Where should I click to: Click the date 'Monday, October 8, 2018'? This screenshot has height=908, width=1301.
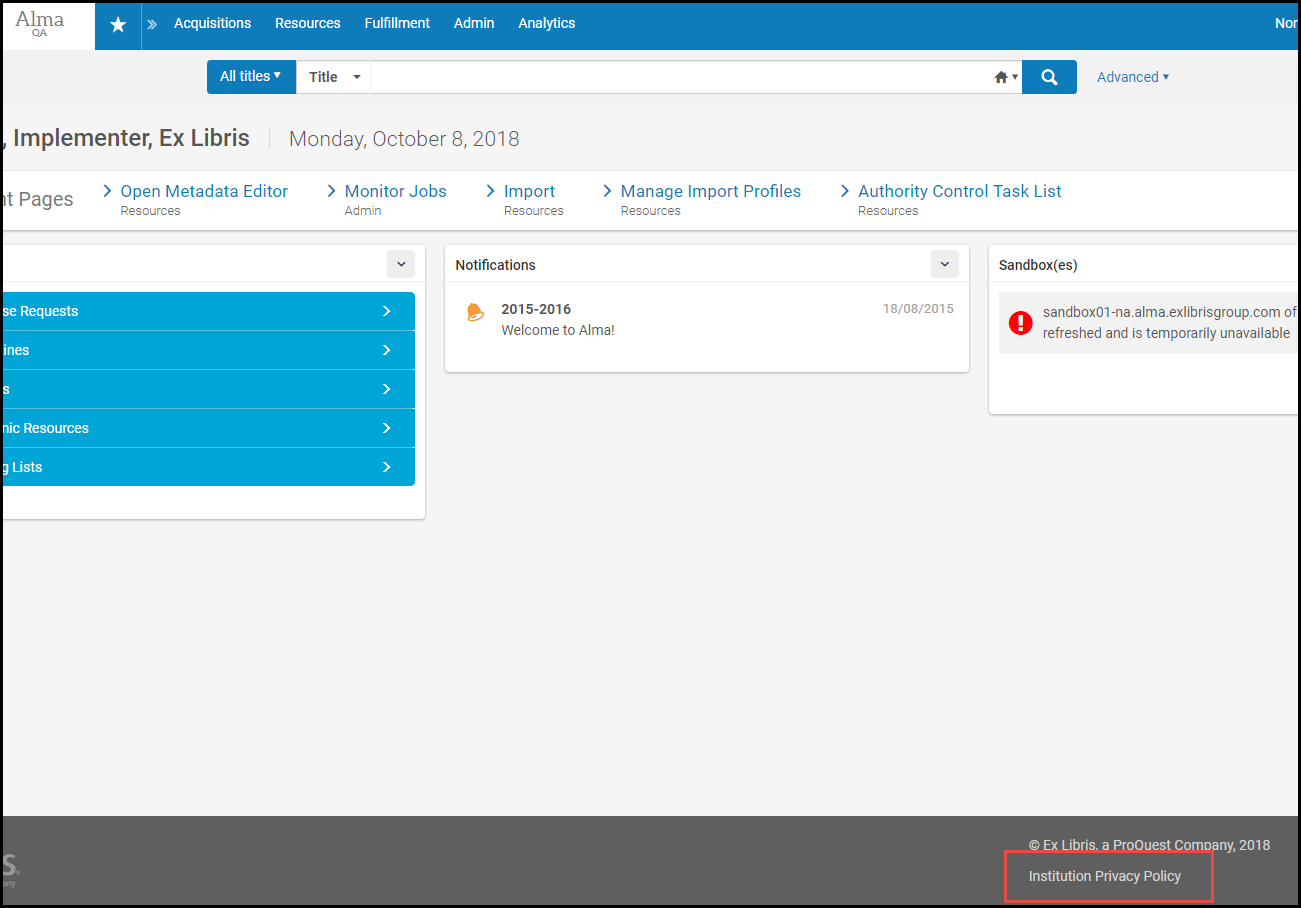(404, 139)
